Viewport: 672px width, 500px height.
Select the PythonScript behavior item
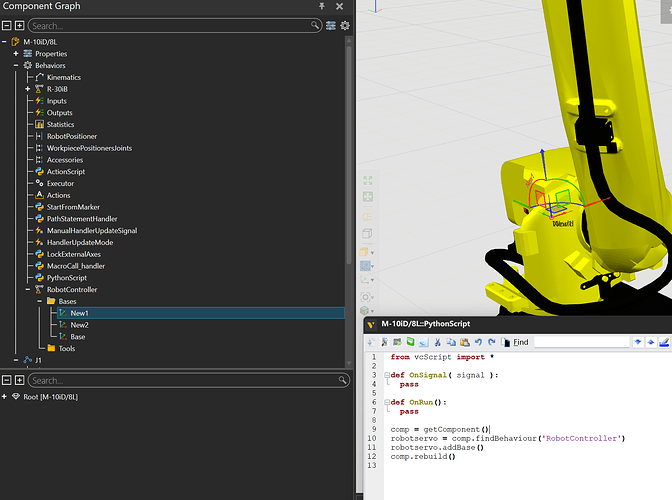[x=66, y=278]
